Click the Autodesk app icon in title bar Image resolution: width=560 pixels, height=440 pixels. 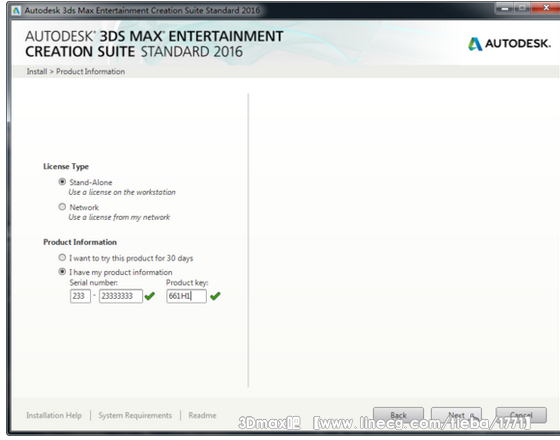pyautogui.click(x=16, y=10)
